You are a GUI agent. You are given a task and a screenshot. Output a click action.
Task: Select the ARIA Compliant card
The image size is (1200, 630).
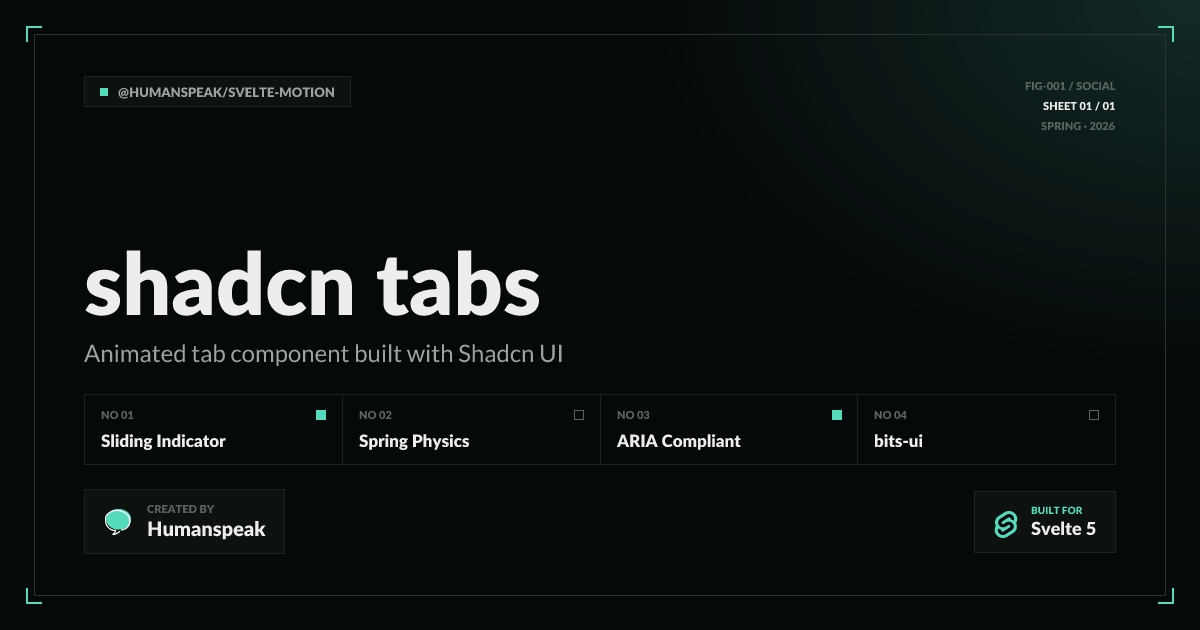click(729, 429)
